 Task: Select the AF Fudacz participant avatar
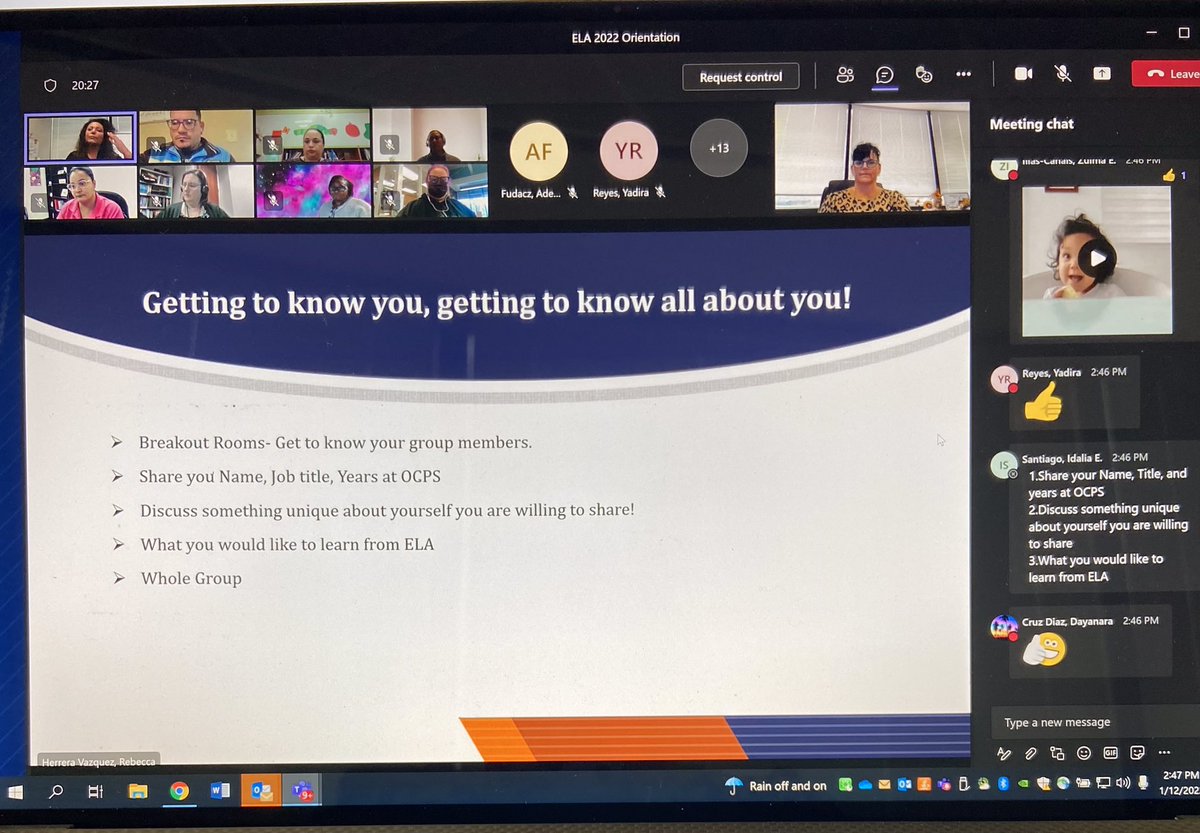click(539, 152)
